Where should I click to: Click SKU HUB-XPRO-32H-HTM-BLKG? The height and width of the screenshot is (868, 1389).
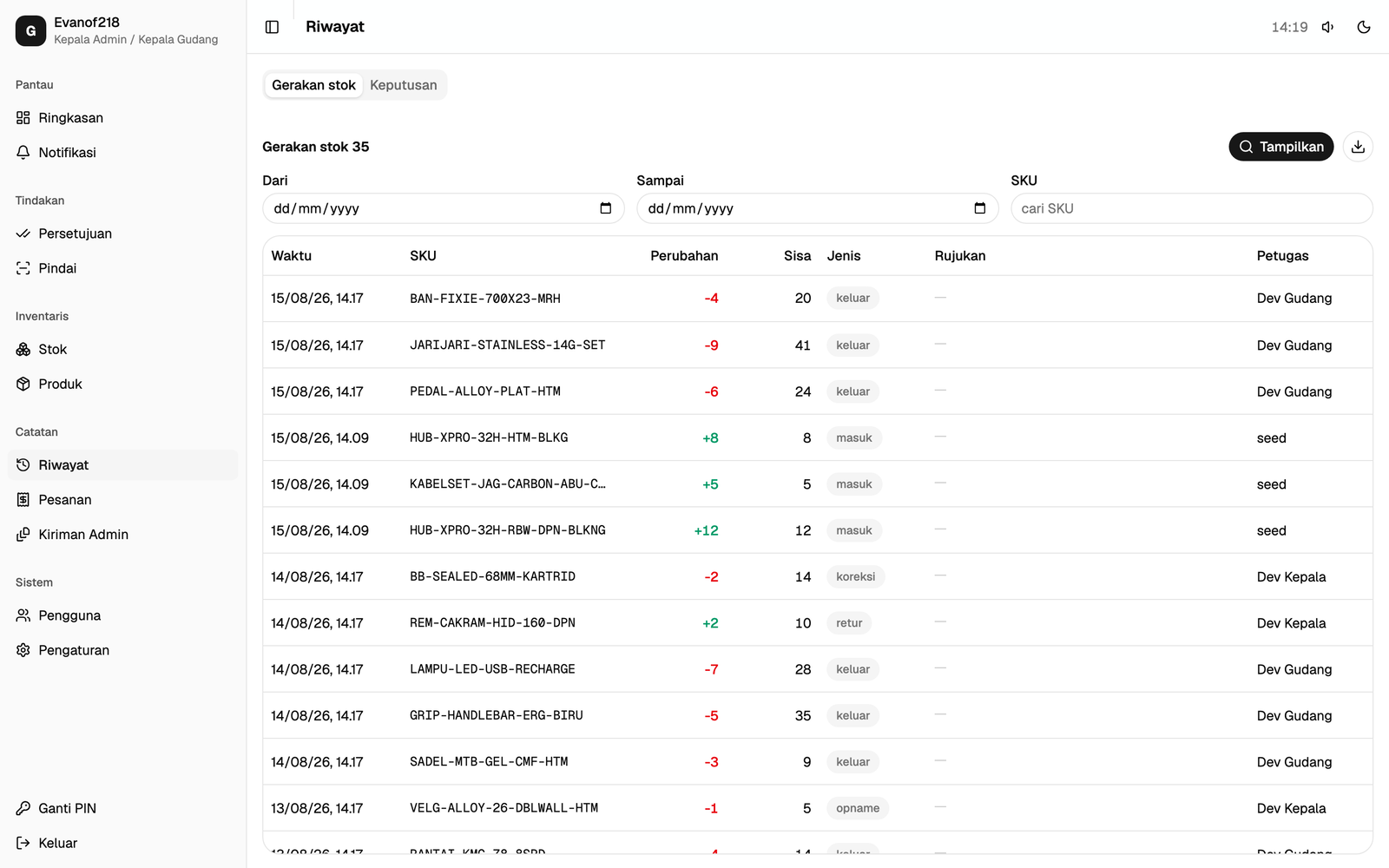[489, 437]
